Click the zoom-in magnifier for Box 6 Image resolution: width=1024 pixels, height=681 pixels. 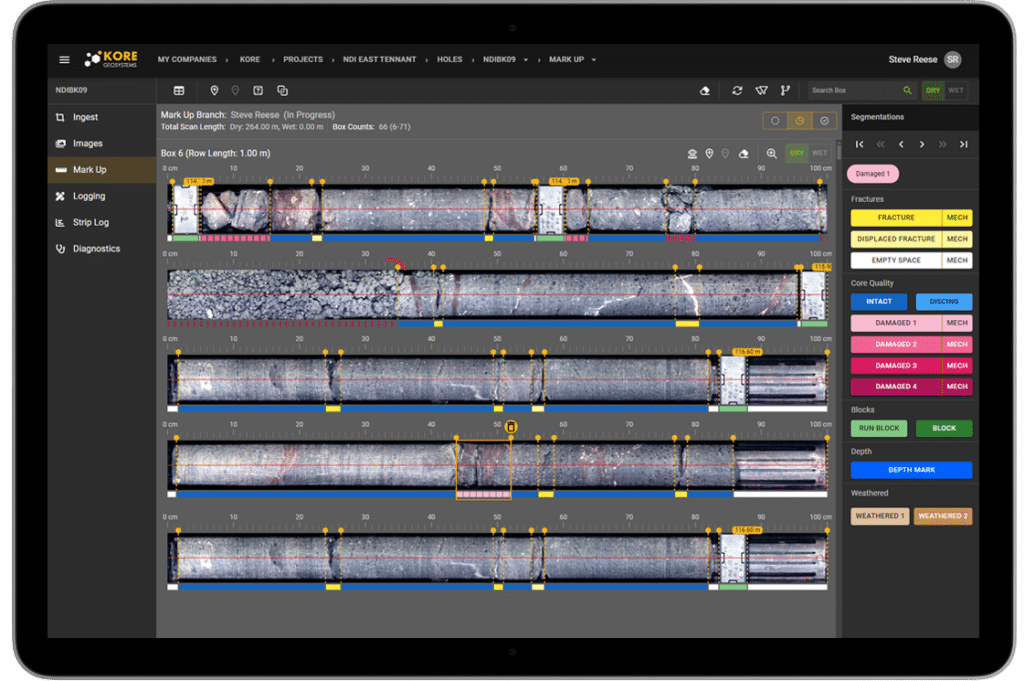[771, 154]
